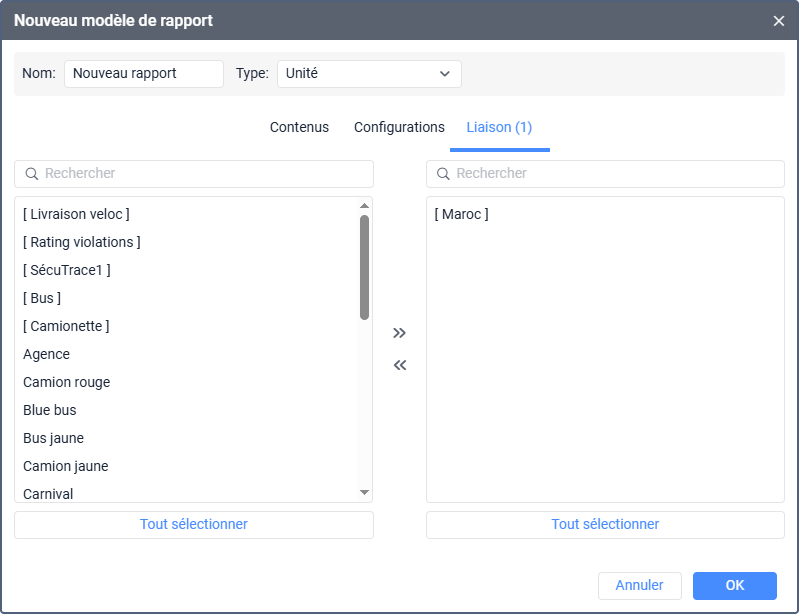Close the Nouveau modèle de rapport dialog

pyautogui.click(x=779, y=20)
